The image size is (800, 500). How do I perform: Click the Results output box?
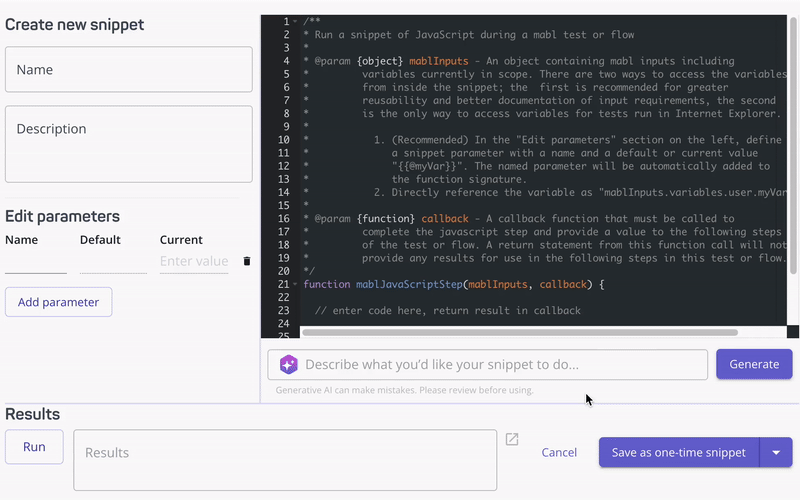coord(285,460)
